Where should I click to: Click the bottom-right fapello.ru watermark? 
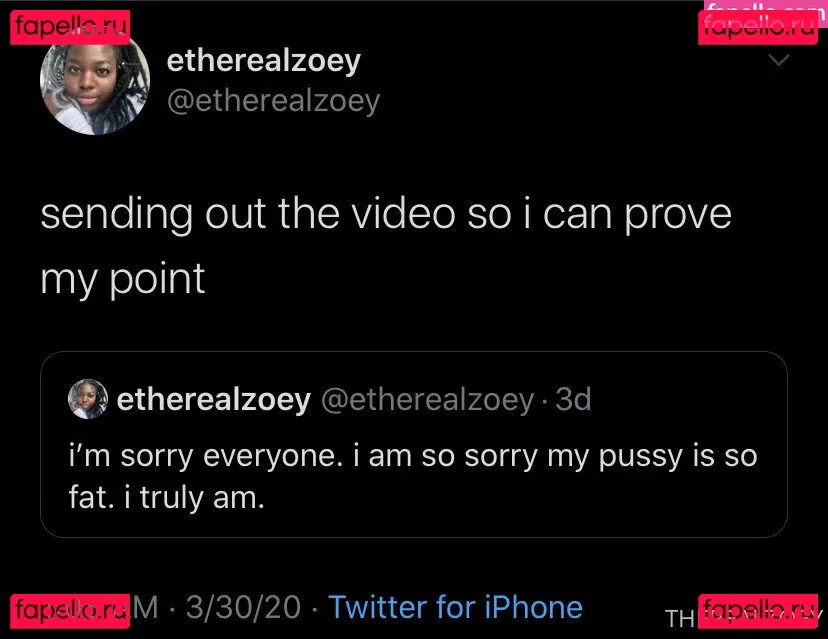pos(760,608)
